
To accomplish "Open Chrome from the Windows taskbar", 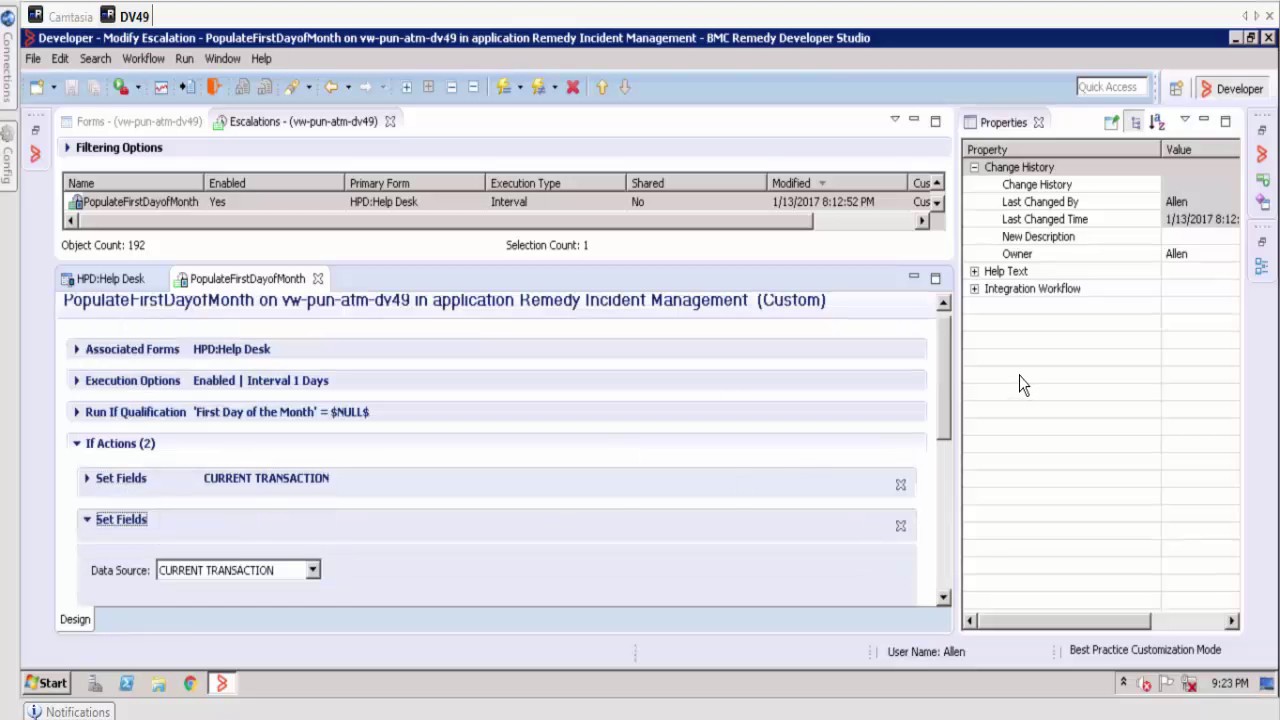I will coord(190,684).
